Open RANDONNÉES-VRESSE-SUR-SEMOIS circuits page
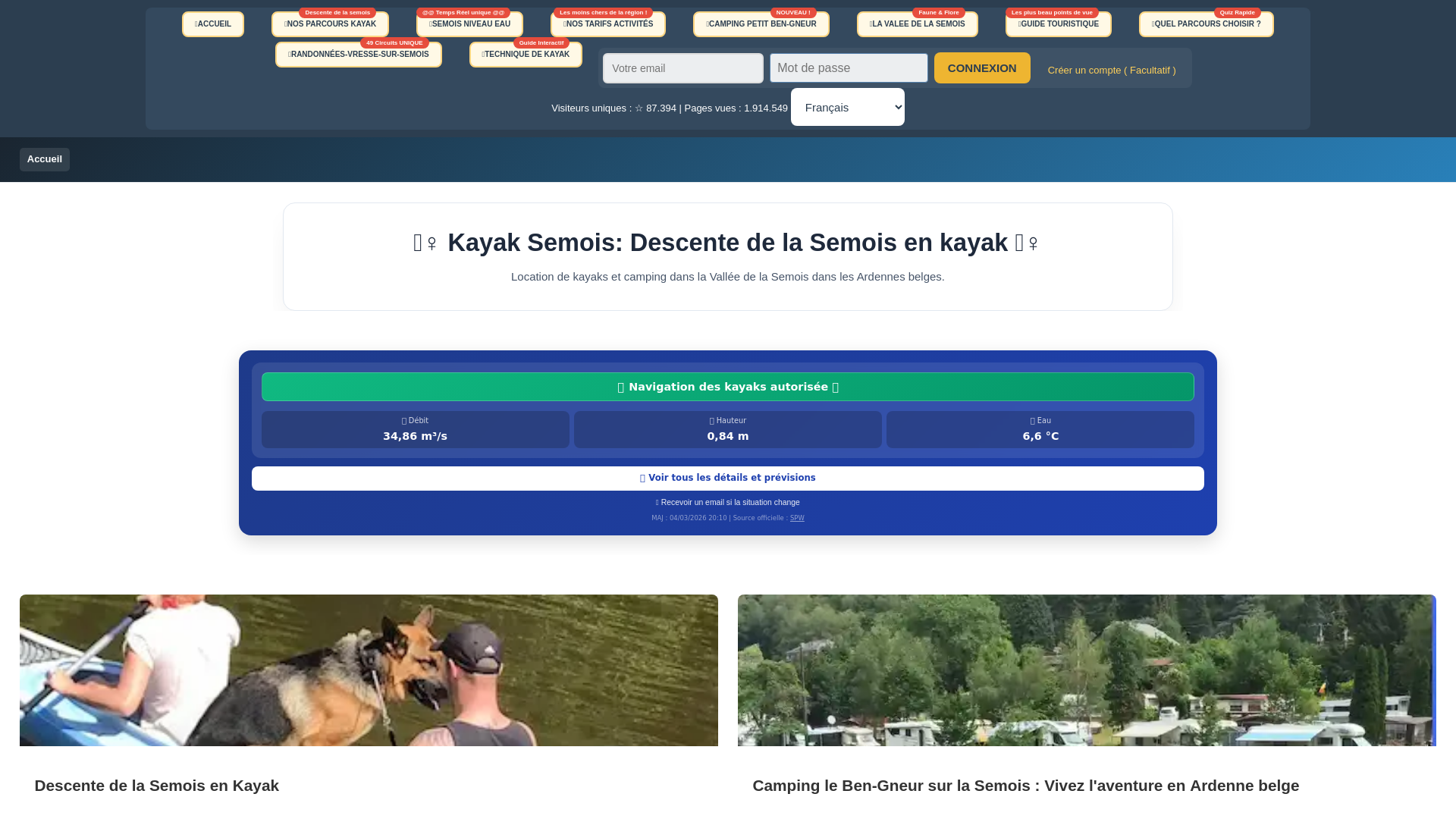1456x819 pixels. pyautogui.click(x=358, y=54)
